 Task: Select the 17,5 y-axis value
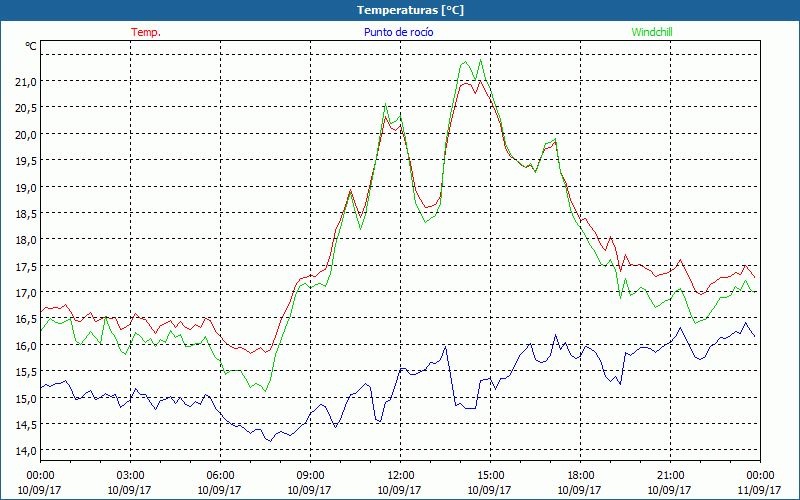[x=27, y=266]
